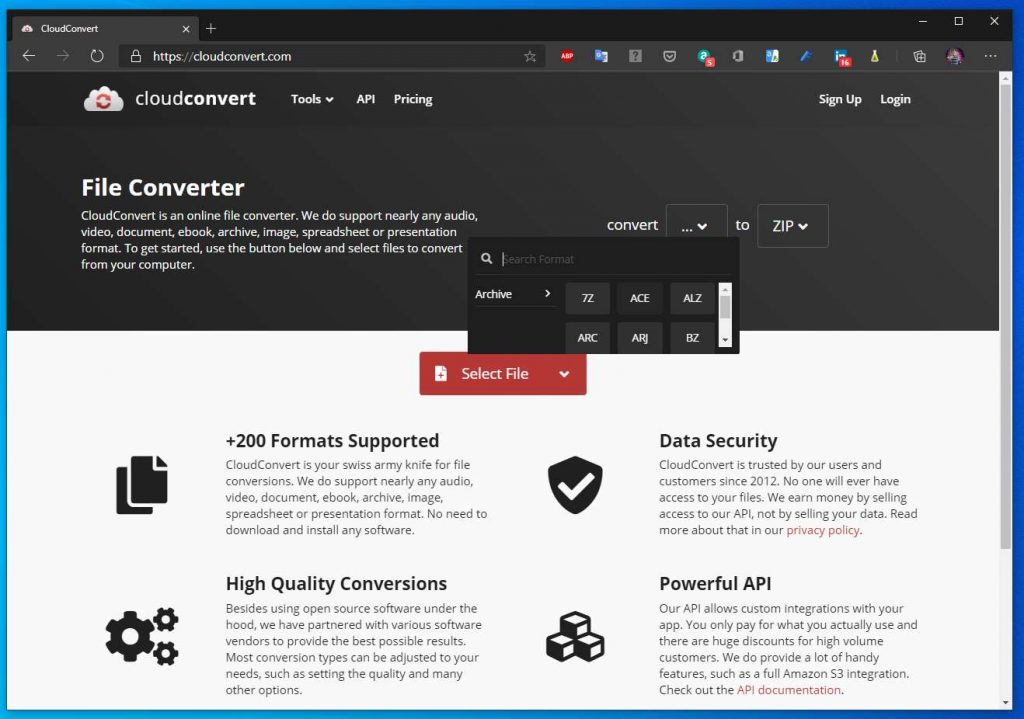Open the Select File dropdown arrow
Viewport: 1024px width, 719px height.
[x=564, y=374]
